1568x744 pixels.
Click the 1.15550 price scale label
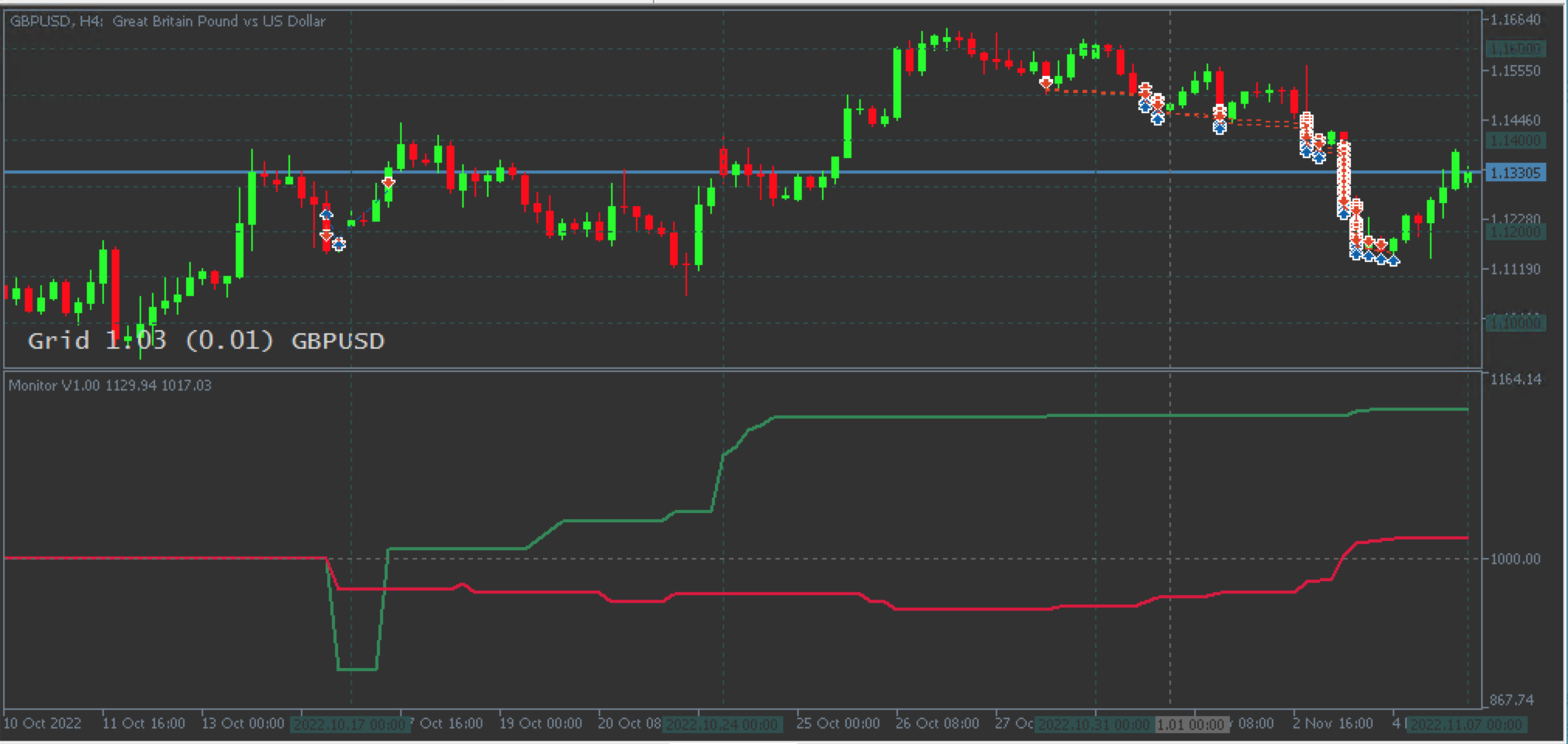pos(1516,71)
